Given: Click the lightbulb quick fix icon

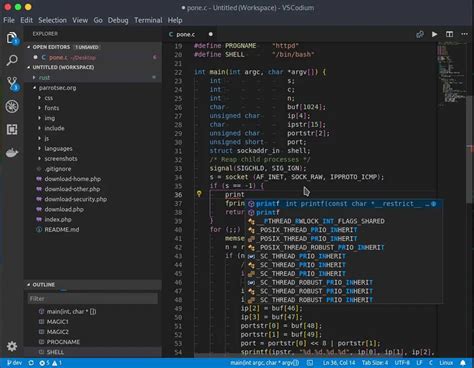Looking at the screenshot, I should pyautogui.click(x=199, y=194).
